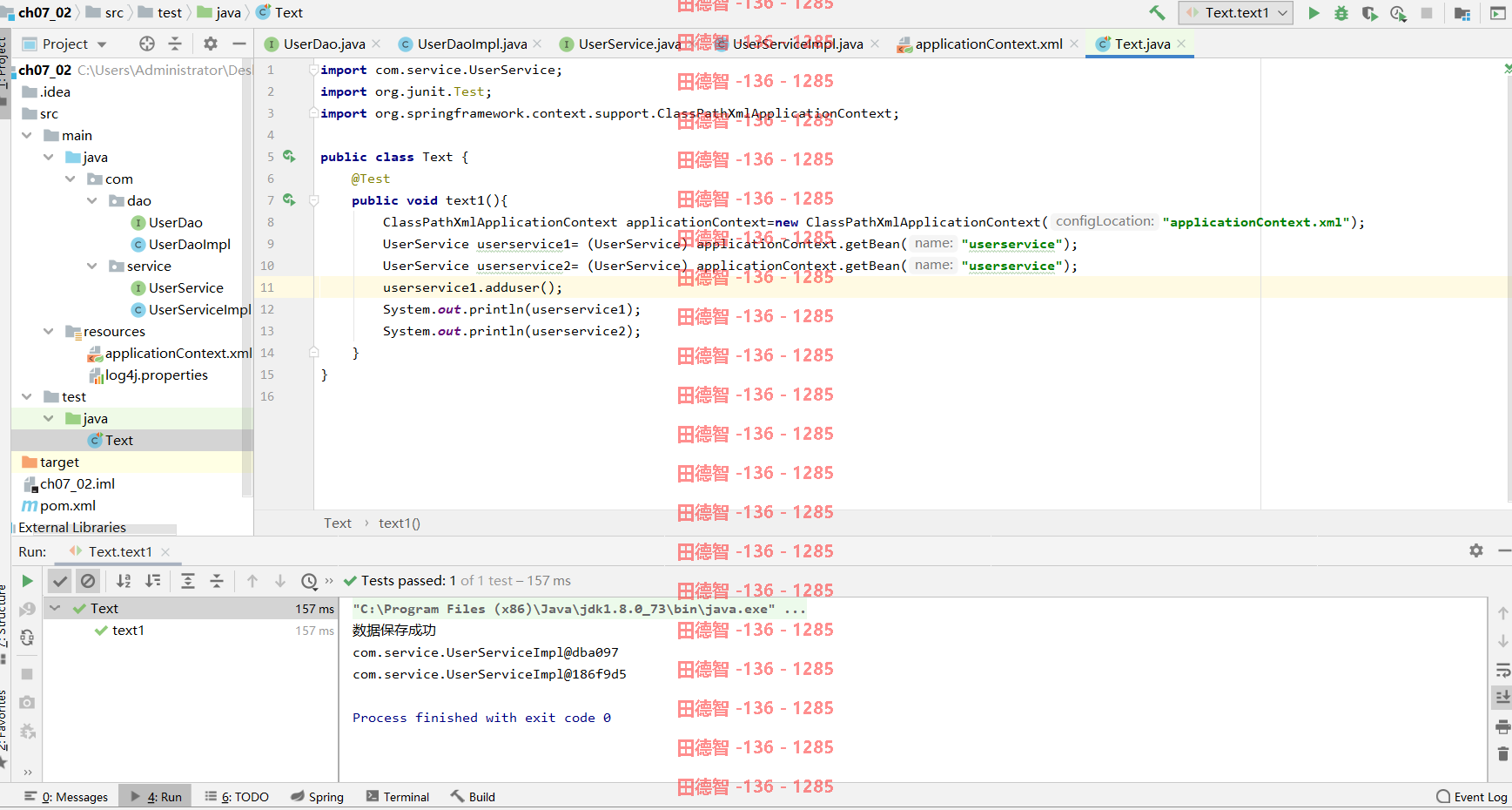Clear console with trash icon
Viewport: 1512px width, 810px height.
pos(1502,754)
